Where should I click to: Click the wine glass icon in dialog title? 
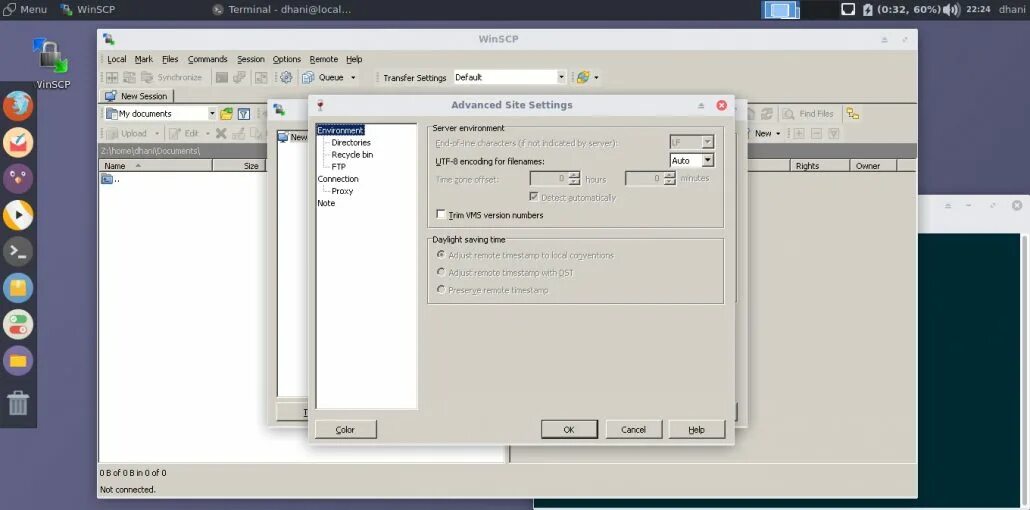tap(321, 105)
